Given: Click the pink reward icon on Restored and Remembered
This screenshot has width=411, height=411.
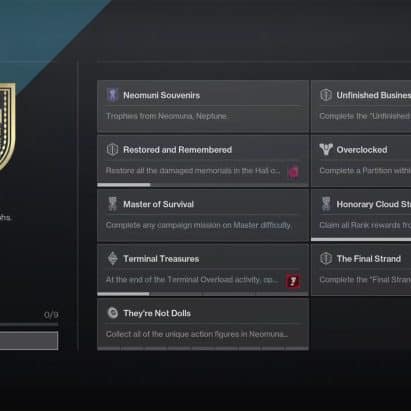Looking at the screenshot, I should tap(293, 171).
